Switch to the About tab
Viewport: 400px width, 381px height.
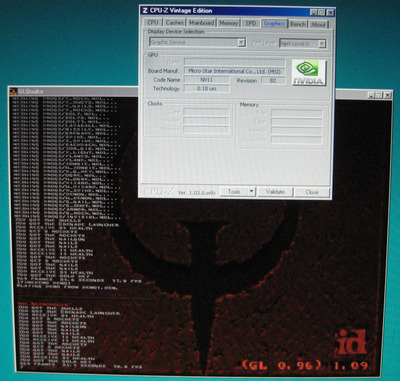click(x=318, y=24)
